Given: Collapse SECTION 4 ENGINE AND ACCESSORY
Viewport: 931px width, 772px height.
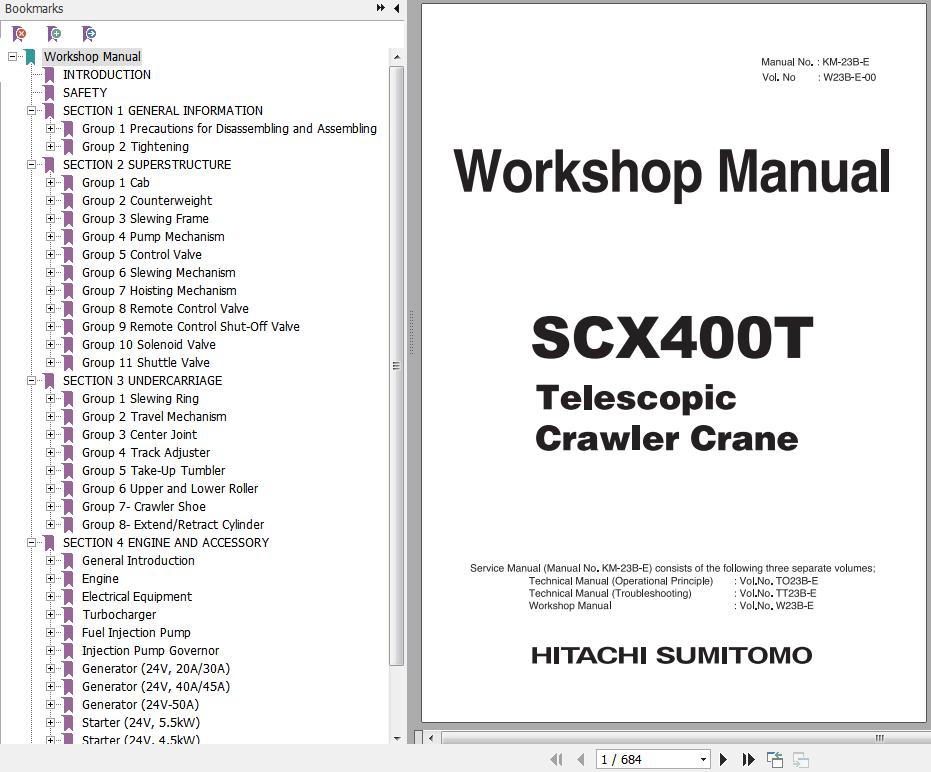Looking at the screenshot, I should (31, 543).
